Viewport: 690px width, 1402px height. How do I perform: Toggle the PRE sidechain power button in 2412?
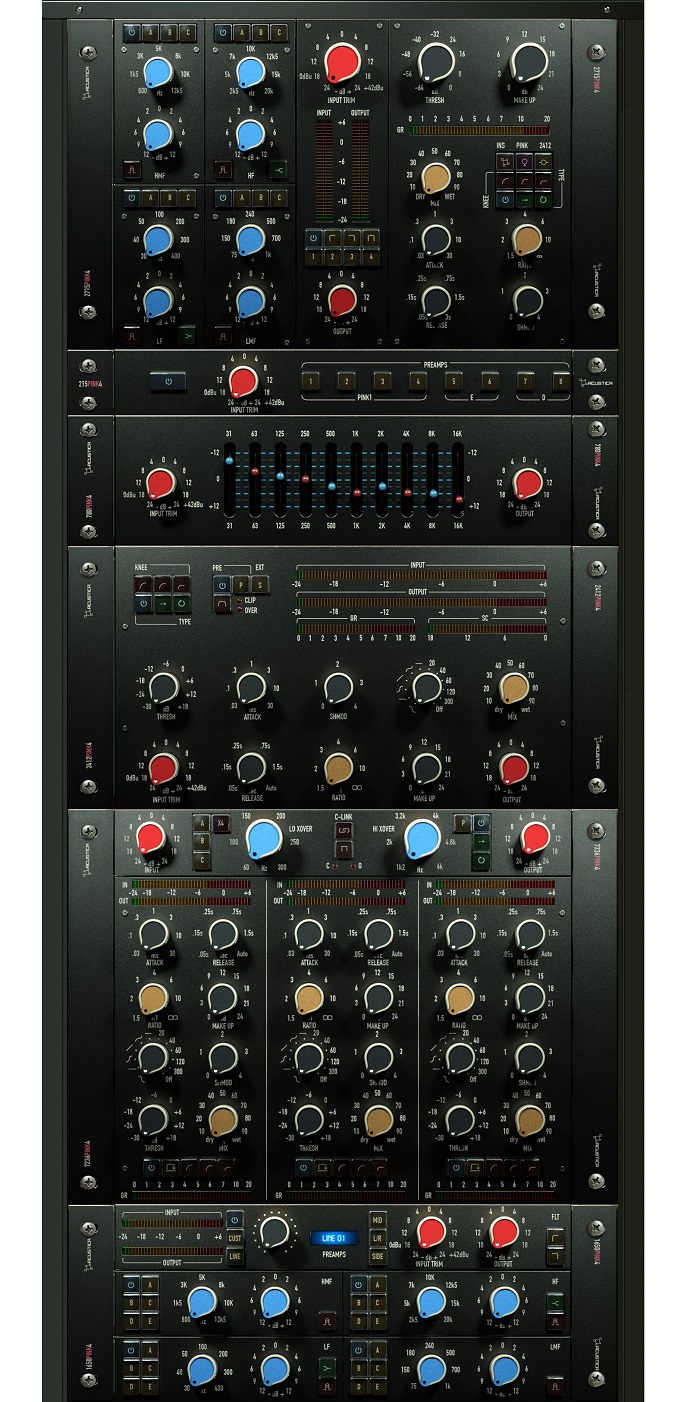(221, 584)
